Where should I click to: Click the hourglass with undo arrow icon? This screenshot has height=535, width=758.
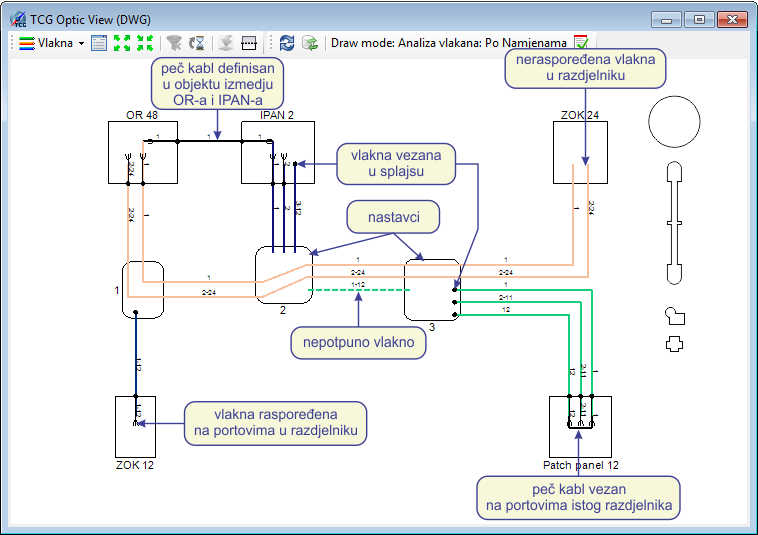tap(197, 43)
